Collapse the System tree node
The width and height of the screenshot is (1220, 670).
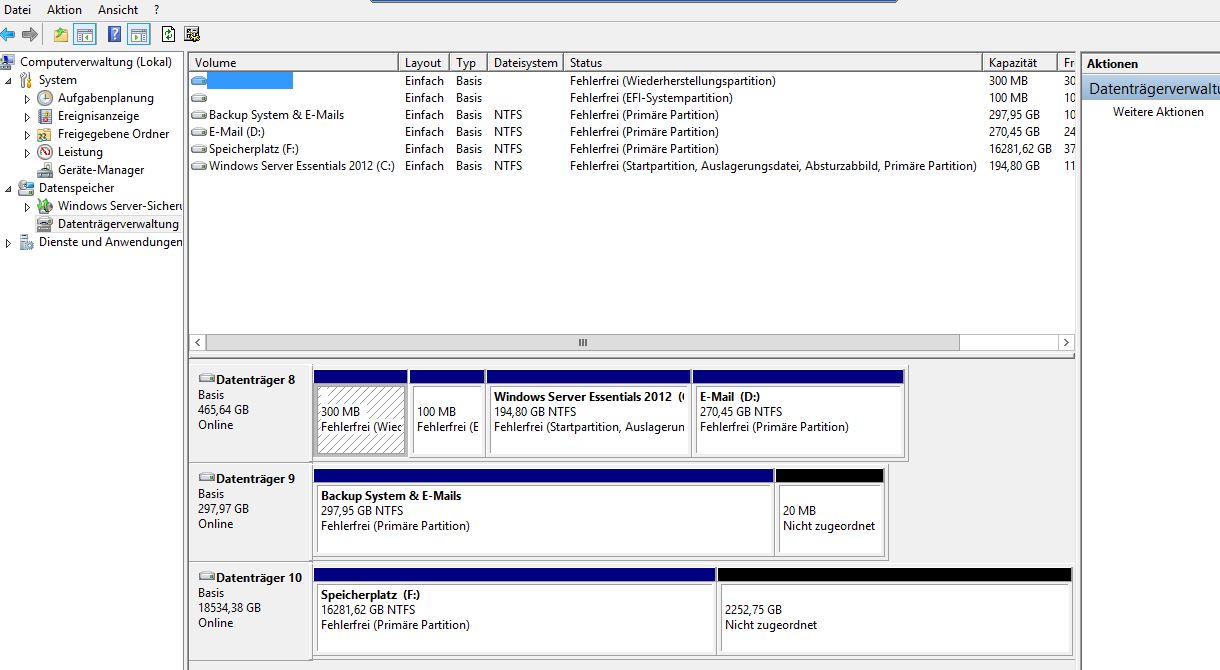tap(9, 80)
